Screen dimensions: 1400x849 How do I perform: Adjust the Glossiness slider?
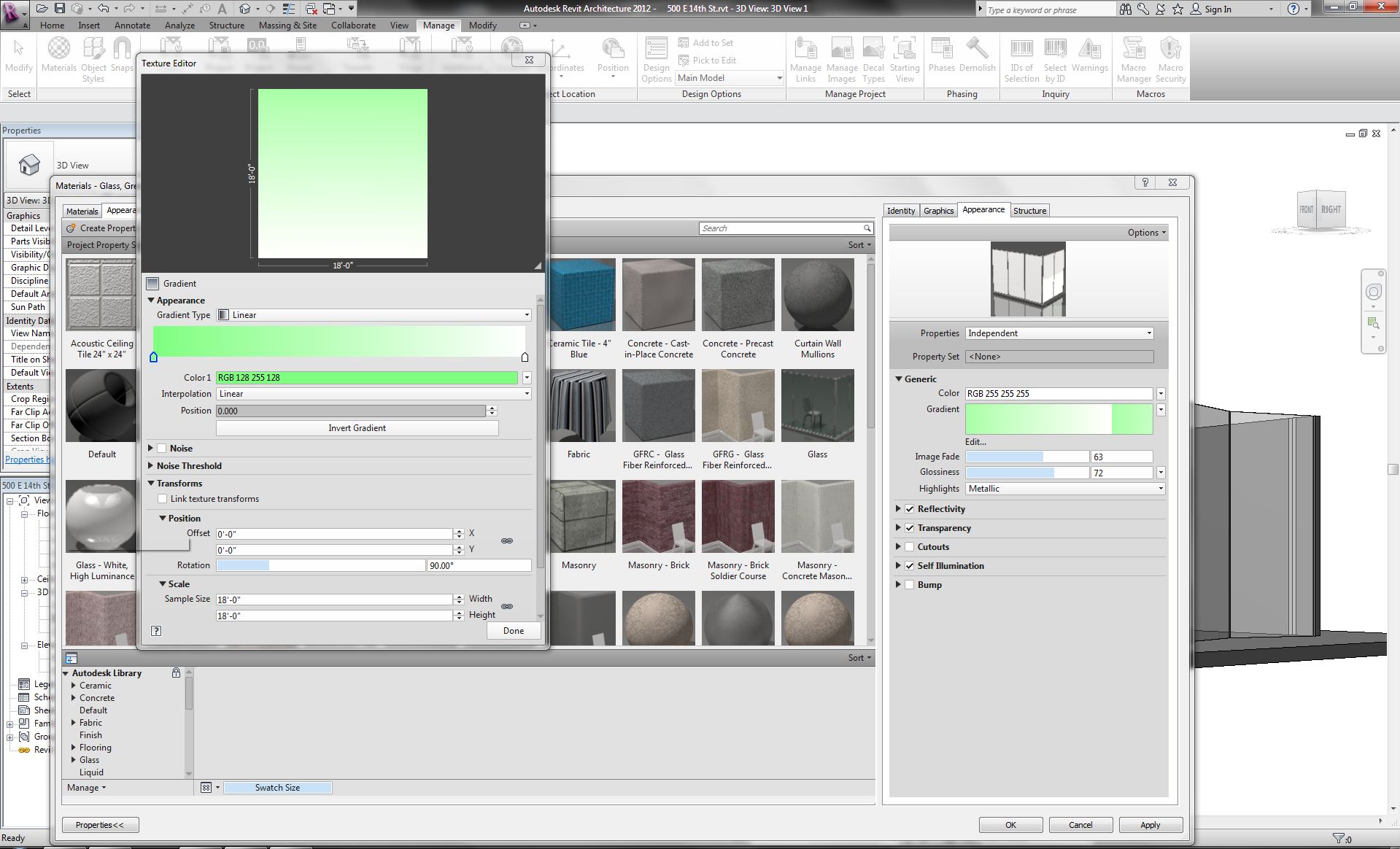tap(1026, 473)
